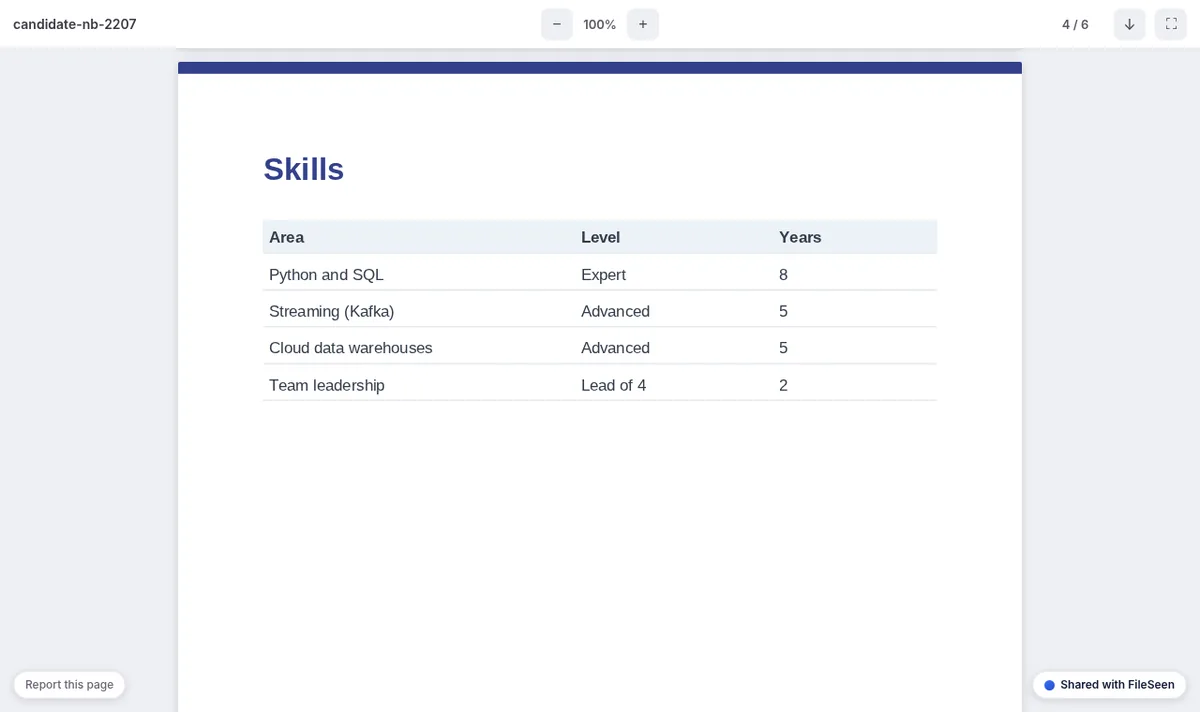This screenshot has width=1200, height=712.
Task: Click the Skills heading
Action: 304,169
